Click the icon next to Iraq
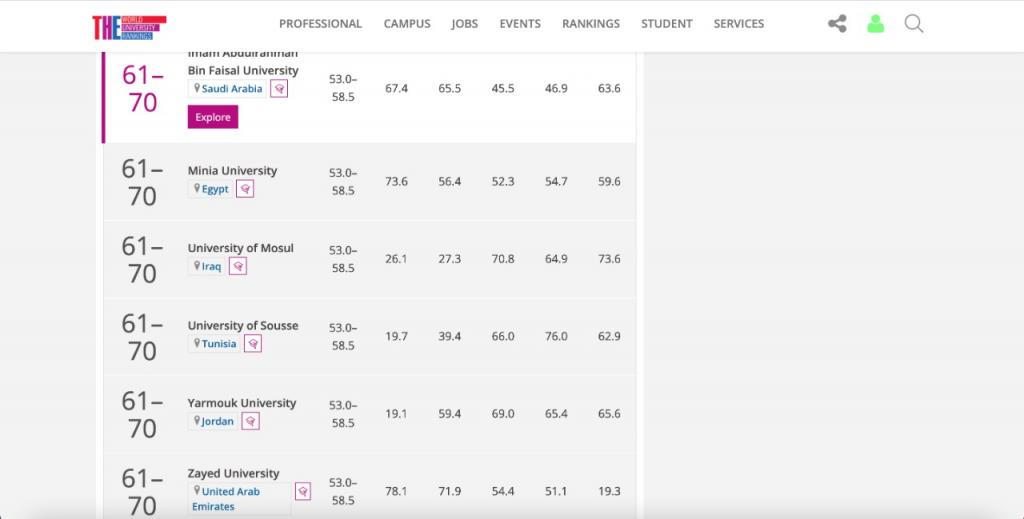The height and width of the screenshot is (519, 1024). pos(238,267)
